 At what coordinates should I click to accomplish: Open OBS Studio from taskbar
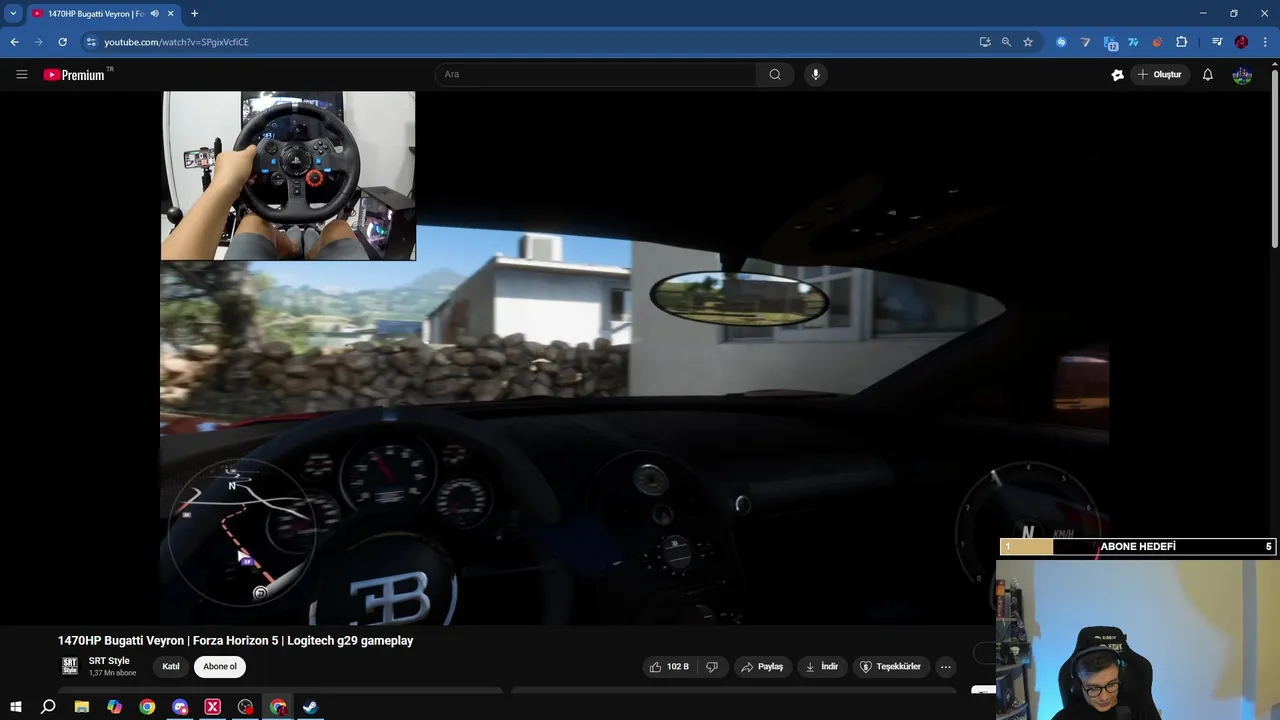coord(246,707)
